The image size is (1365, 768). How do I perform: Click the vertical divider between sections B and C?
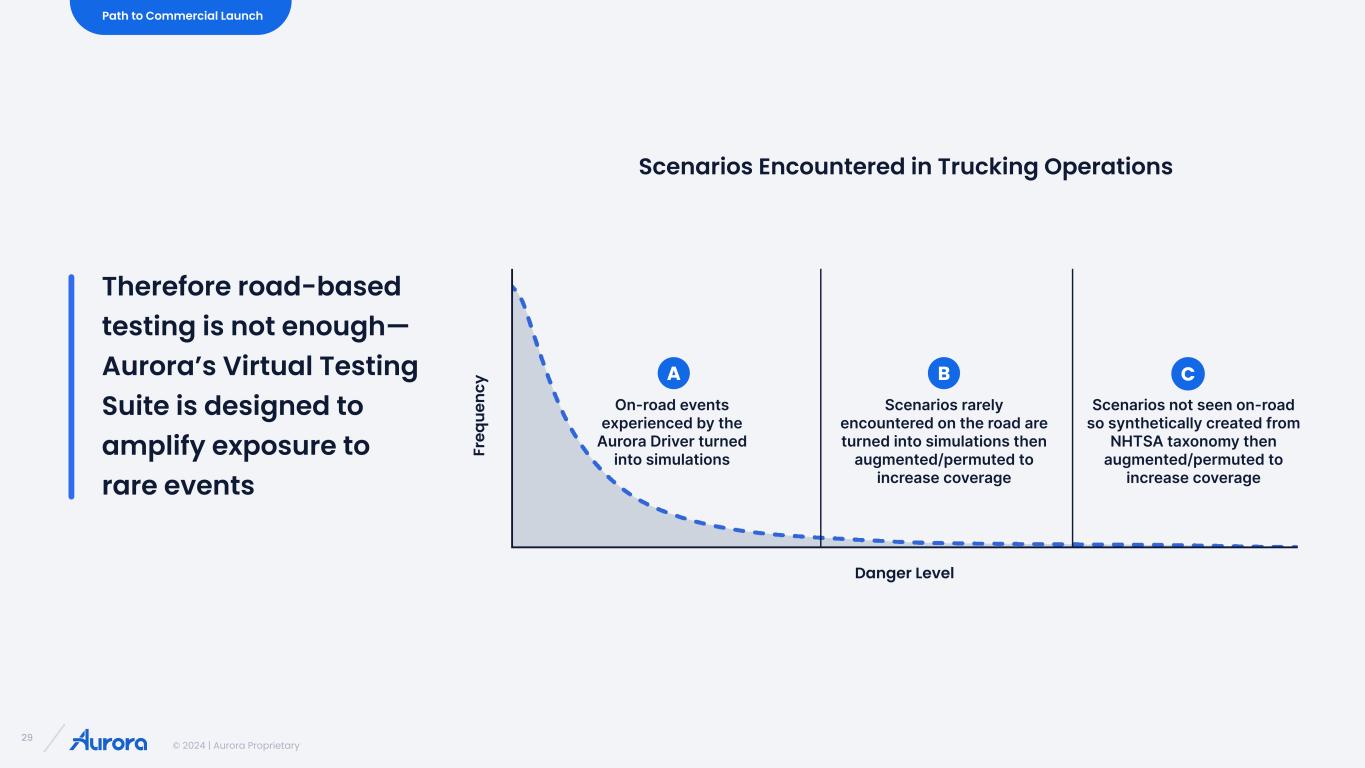click(1073, 408)
